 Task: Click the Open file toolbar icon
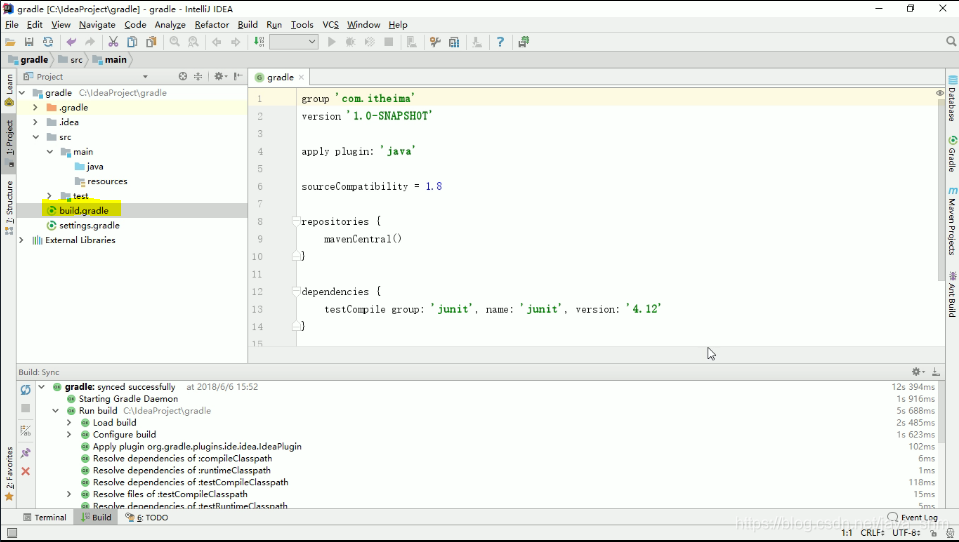(10, 42)
